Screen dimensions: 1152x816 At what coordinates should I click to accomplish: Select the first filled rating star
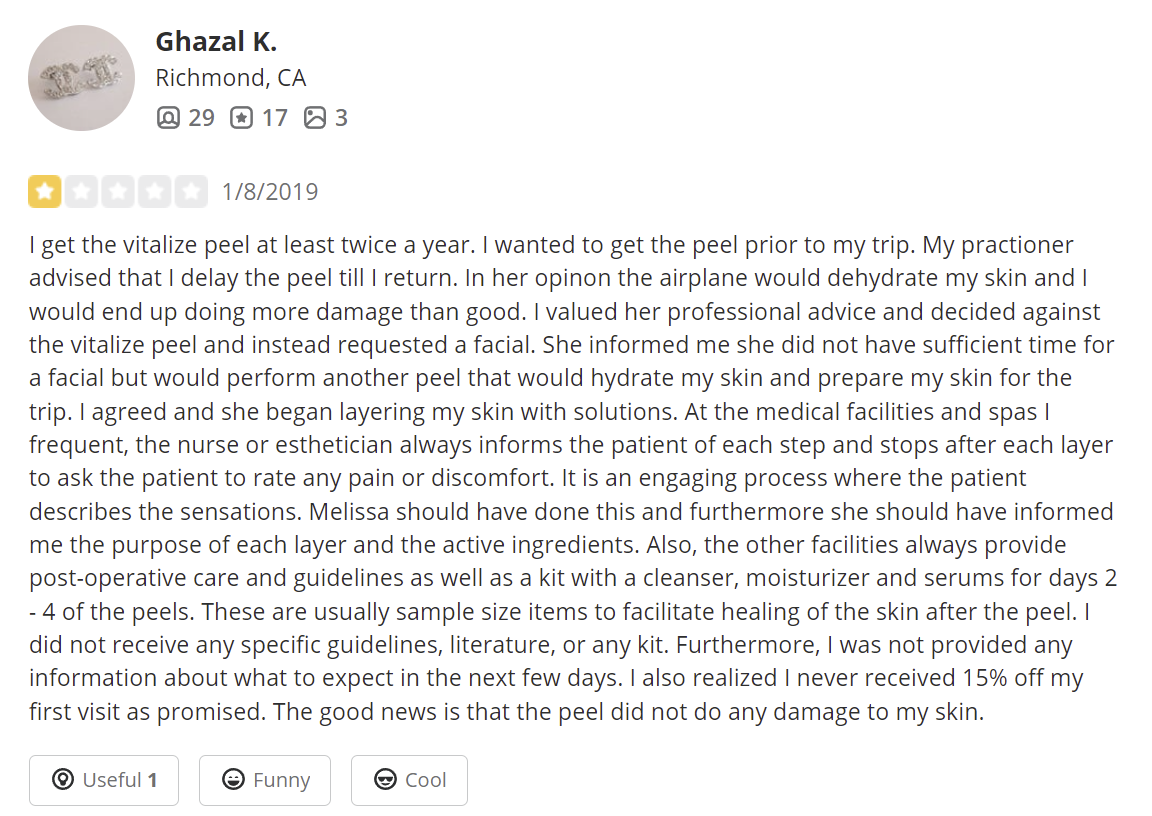click(45, 192)
